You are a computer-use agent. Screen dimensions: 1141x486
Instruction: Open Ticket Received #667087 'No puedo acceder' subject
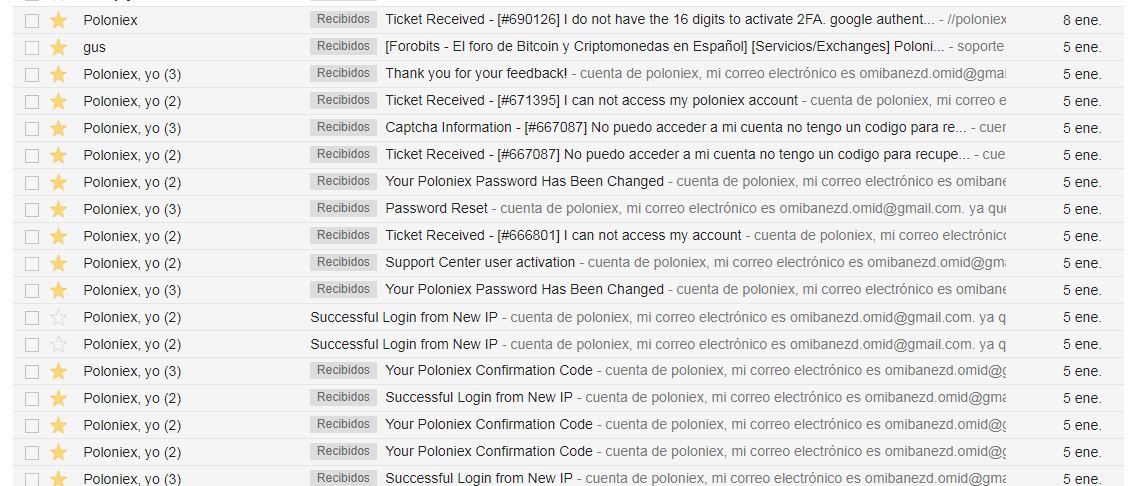(x=677, y=154)
